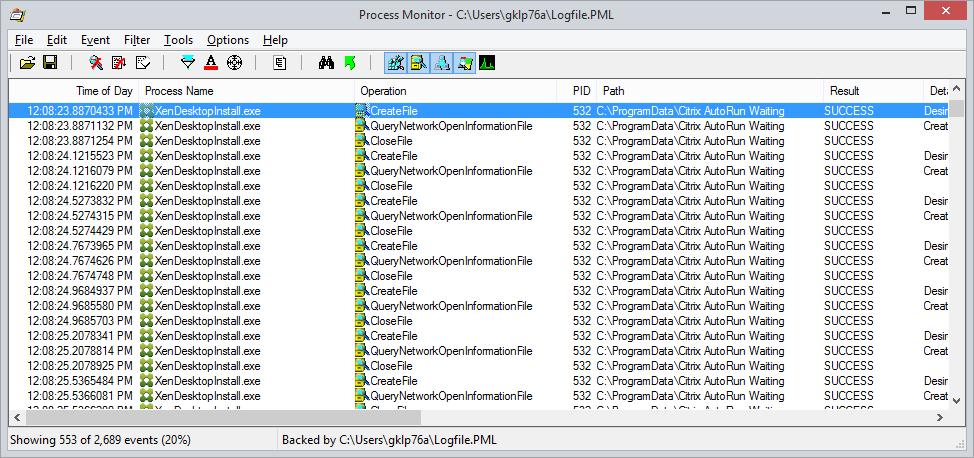
Task: Select the row at 12:08:25.2078814 PM
Action: 479,350
